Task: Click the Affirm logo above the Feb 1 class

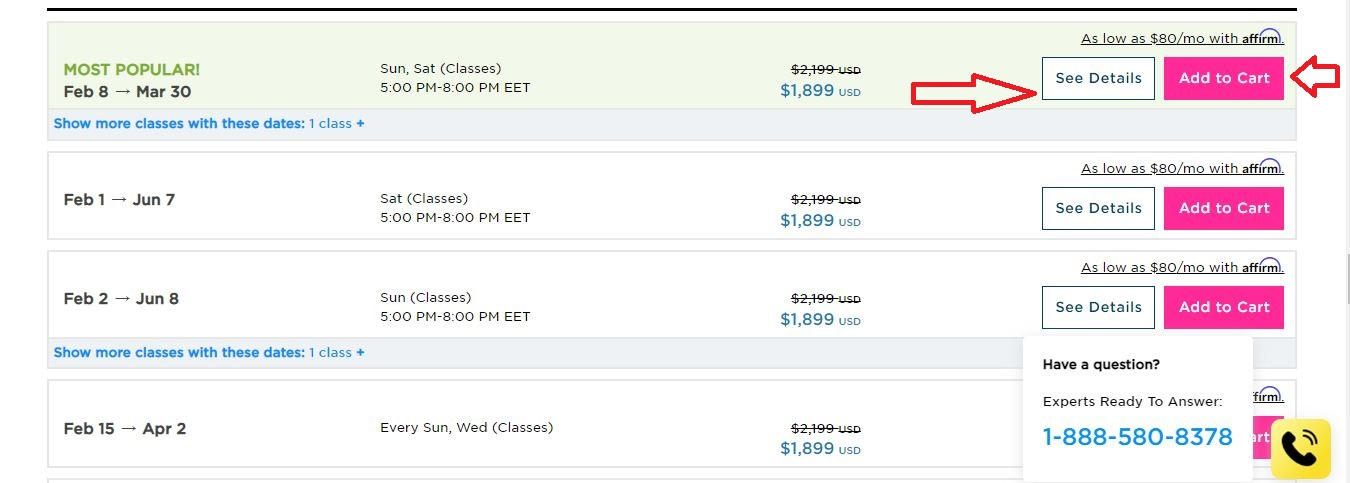Action: pos(1263,168)
